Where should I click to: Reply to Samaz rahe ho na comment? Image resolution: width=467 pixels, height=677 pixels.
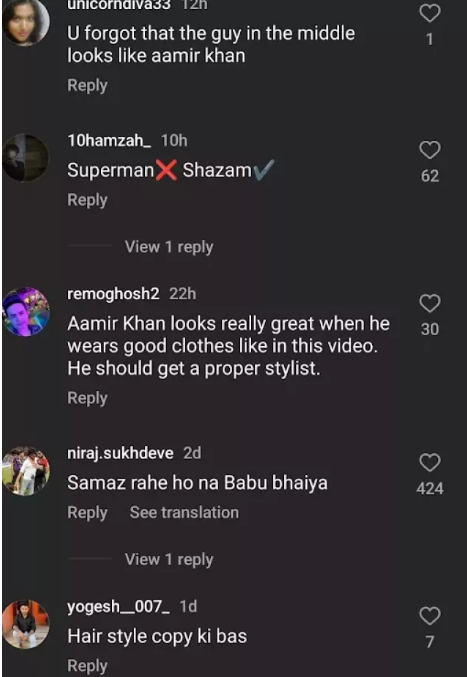click(87, 513)
